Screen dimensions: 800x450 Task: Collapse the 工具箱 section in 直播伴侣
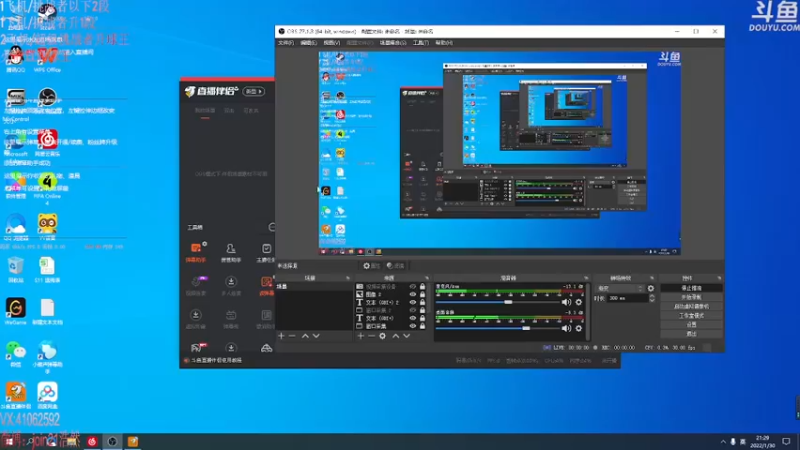tap(272, 227)
